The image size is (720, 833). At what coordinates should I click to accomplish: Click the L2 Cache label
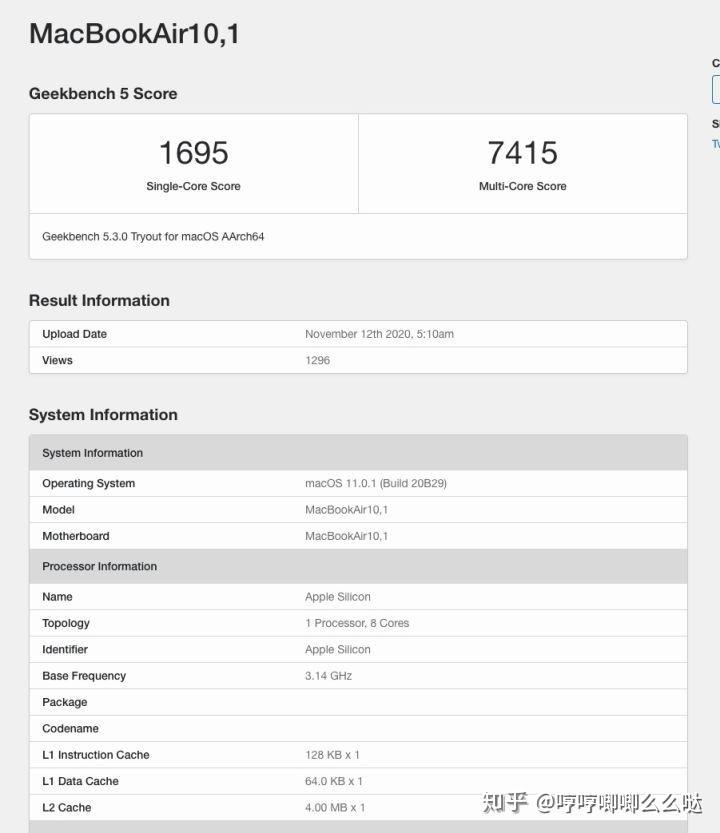pyautogui.click(x=67, y=808)
